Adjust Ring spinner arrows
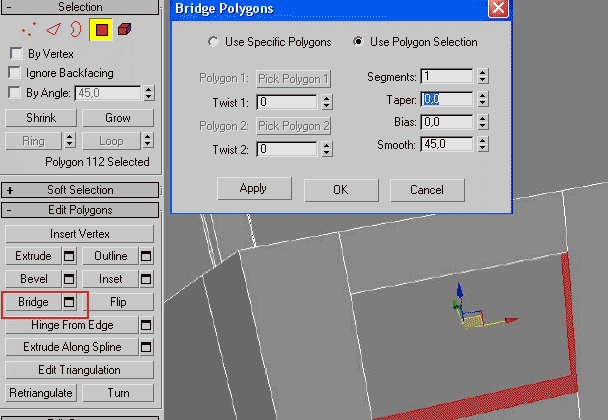The height and width of the screenshot is (420, 608). (70, 141)
